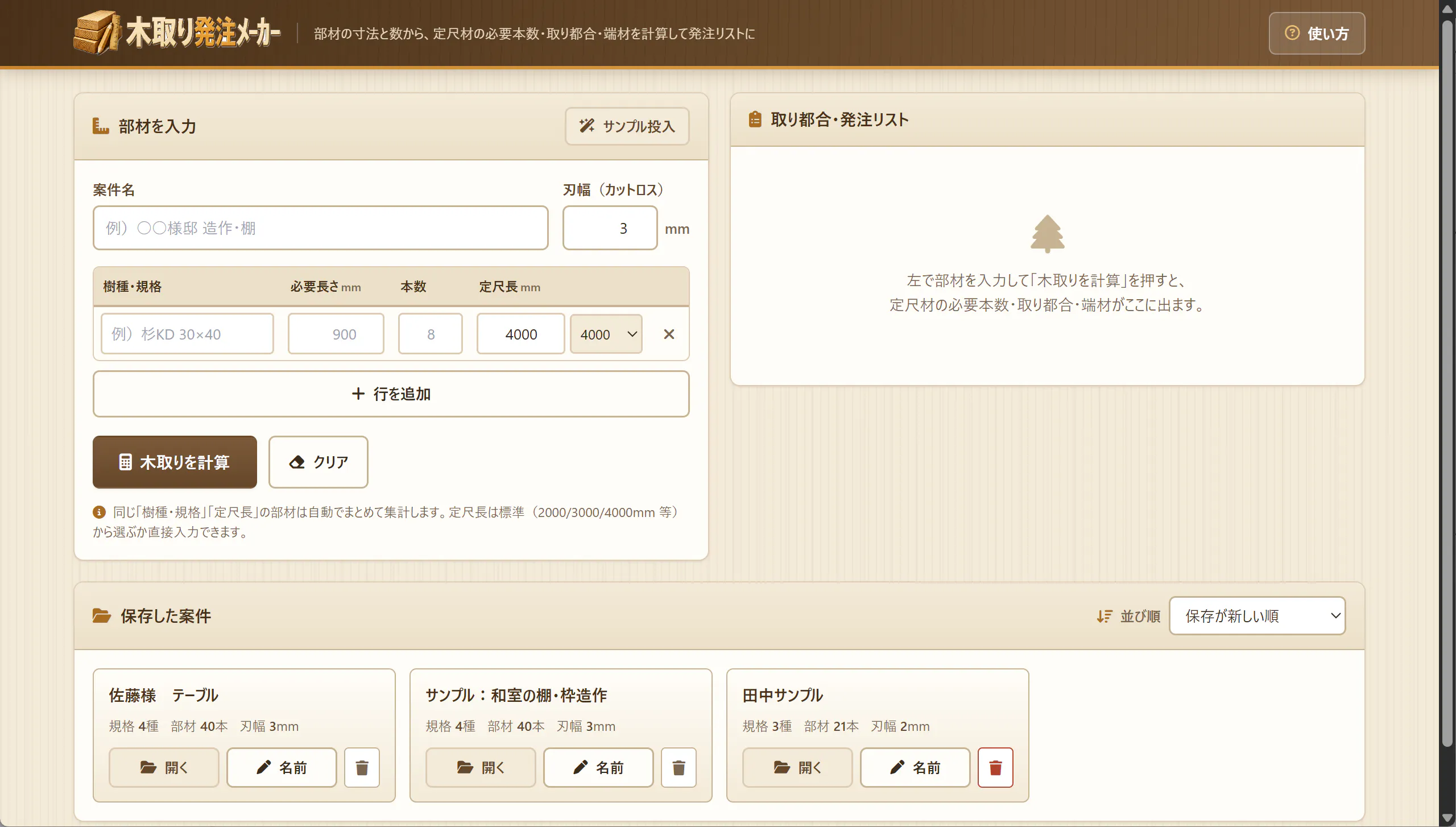Image resolution: width=1456 pixels, height=827 pixels.
Task: Add a row with 行を追加
Action: click(x=391, y=394)
